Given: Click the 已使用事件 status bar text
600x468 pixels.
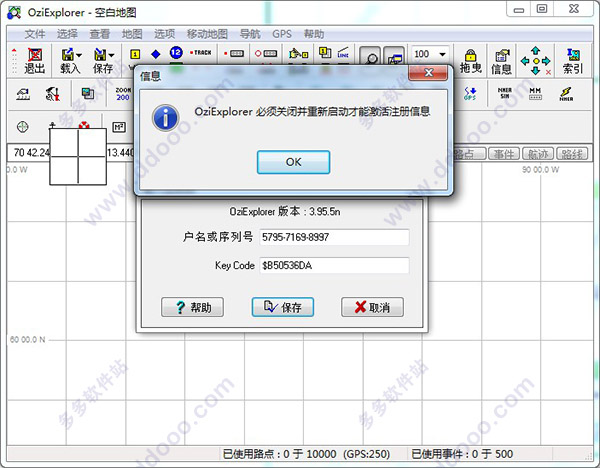Looking at the screenshot, I should (x=462, y=454).
